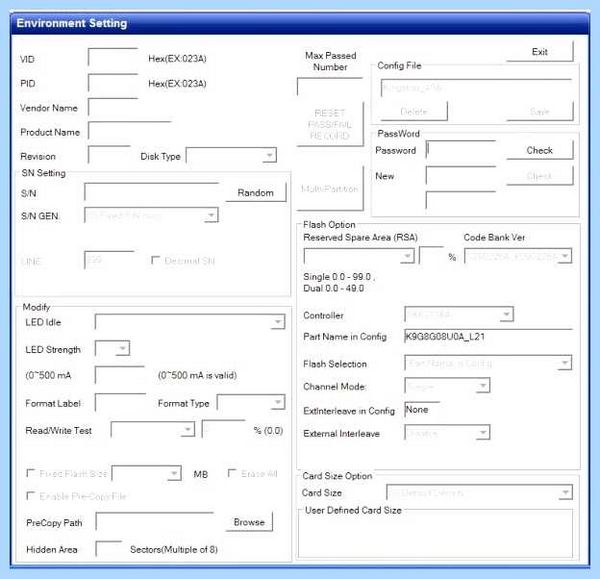Click the Browse button
The height and width of the screenshot is (579, 600).
point(249,522)
